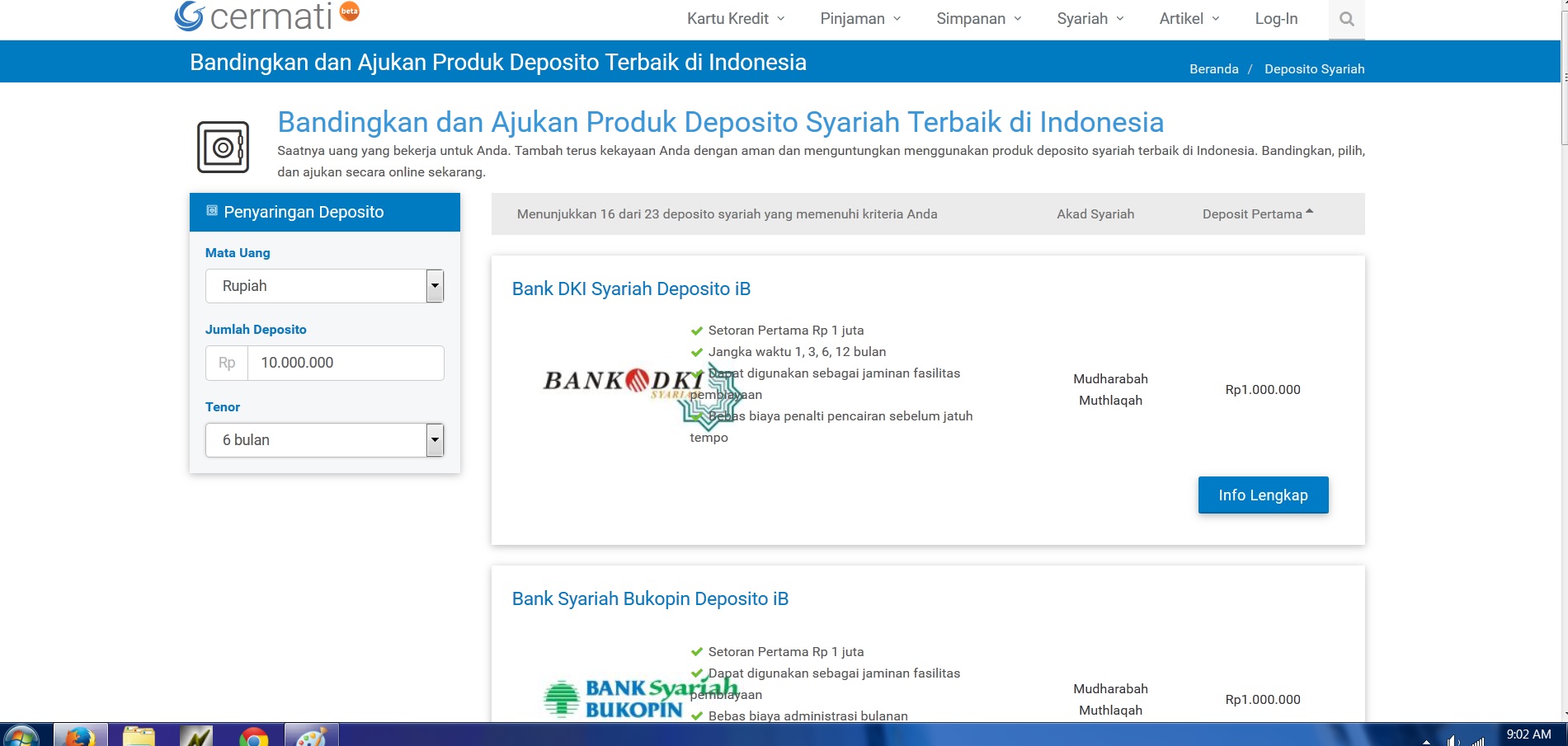Click the Windows Start button
1568x746 pixels.
point(21,735)
